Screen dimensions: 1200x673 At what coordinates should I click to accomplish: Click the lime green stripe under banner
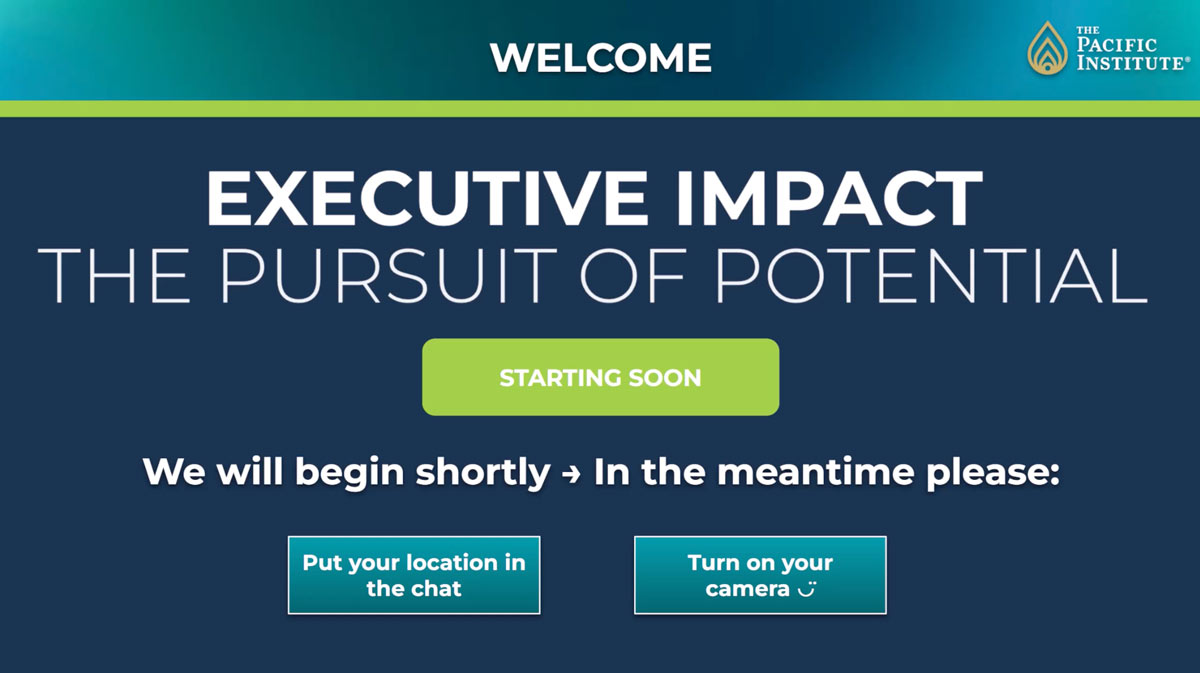(x=600, y=108)
